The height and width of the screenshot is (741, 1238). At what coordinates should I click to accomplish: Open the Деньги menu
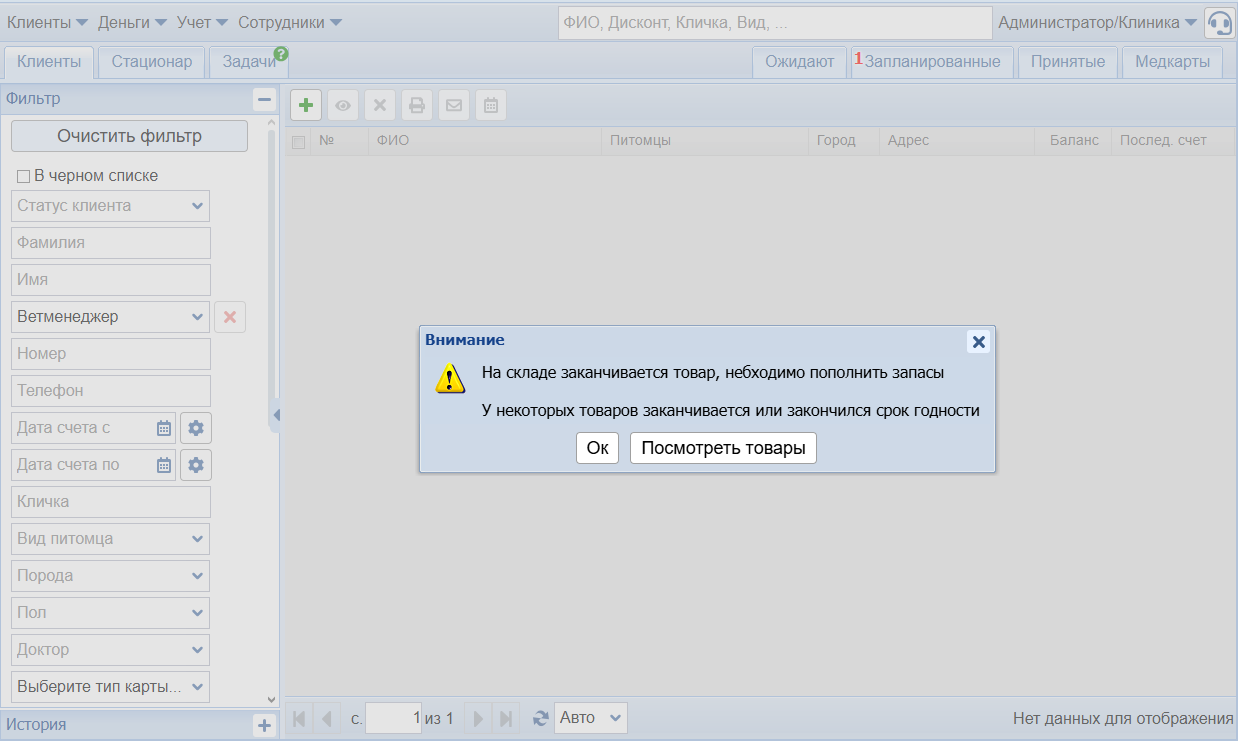(x=132, y=22)
